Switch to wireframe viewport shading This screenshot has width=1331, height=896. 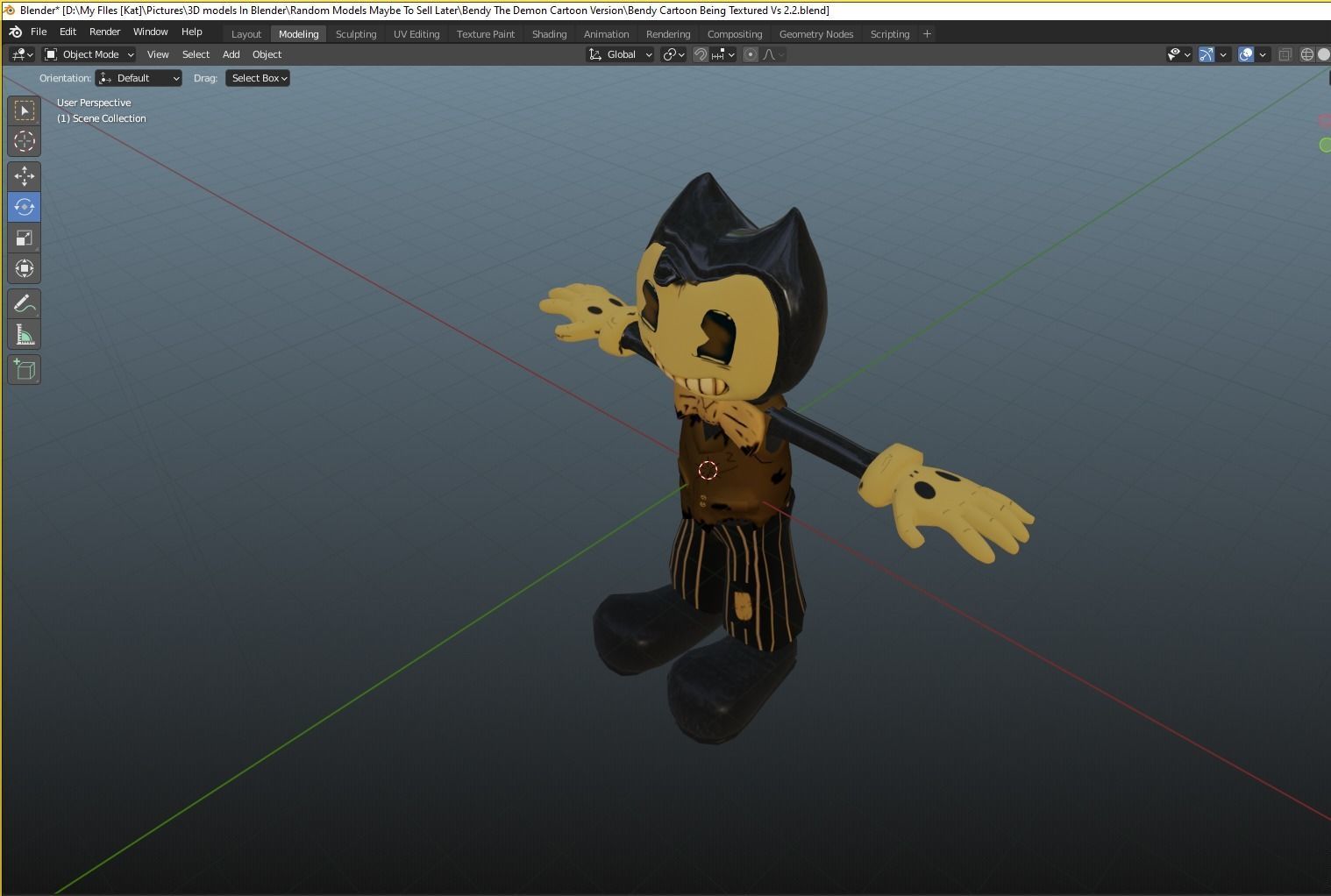tap(1307, 54)
